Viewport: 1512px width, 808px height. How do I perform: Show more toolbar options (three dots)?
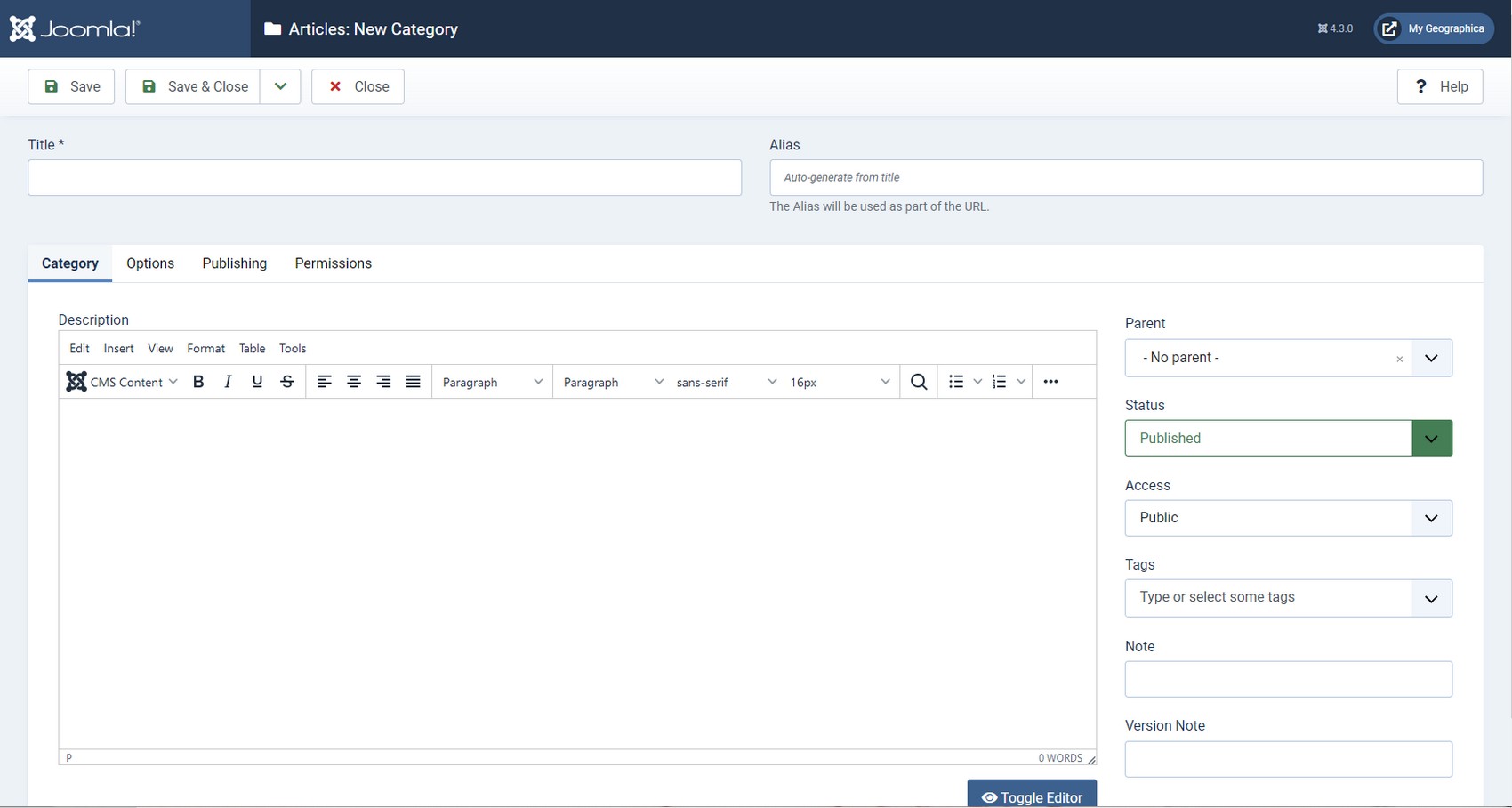[1050, 382]
